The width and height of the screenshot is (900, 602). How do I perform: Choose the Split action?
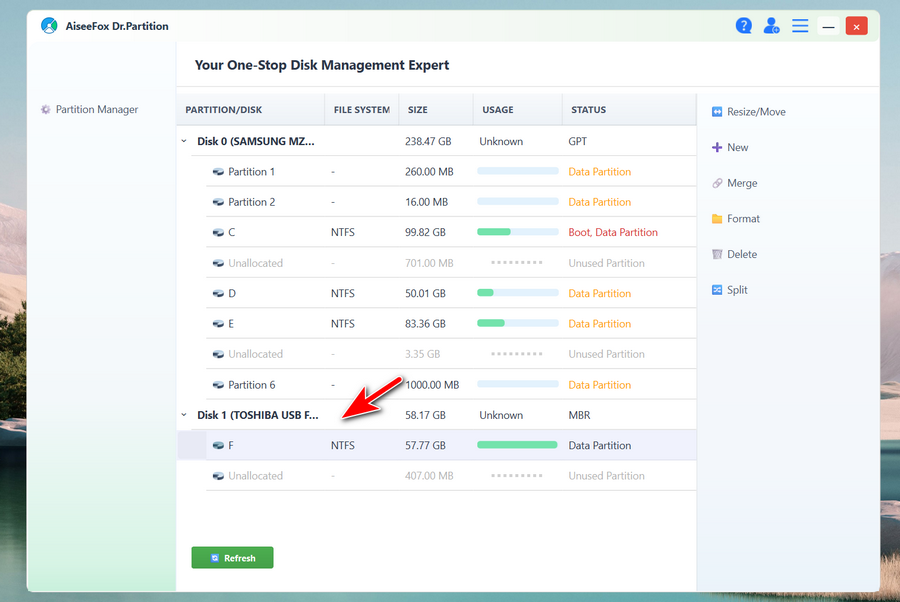(x=730, y=290)
